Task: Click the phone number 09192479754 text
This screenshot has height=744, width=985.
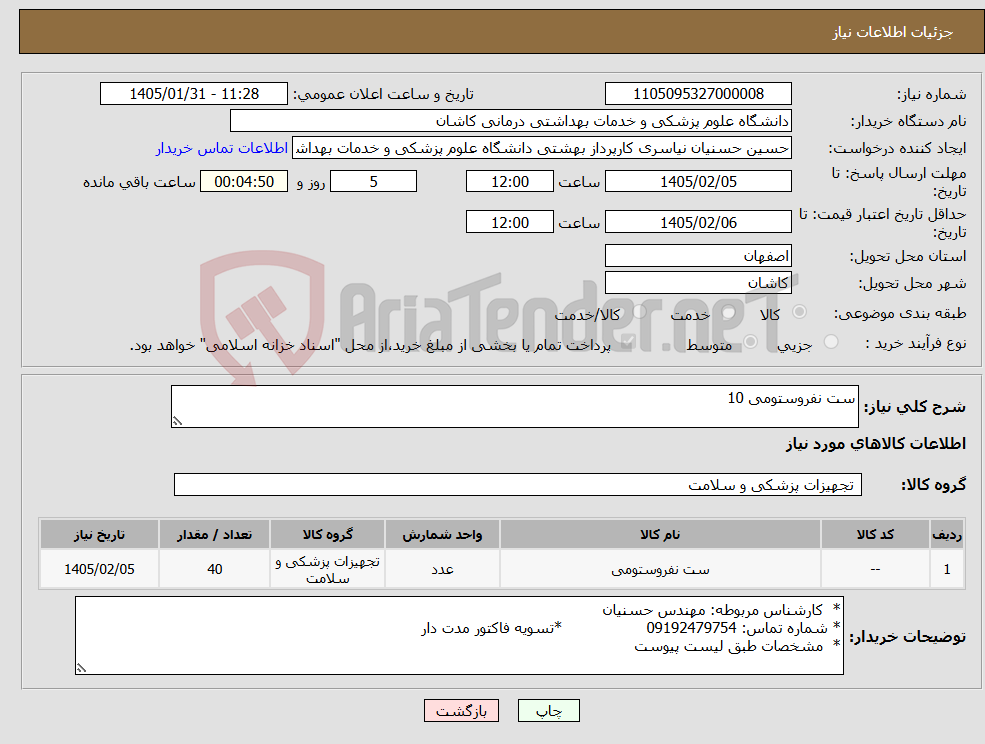Action: [x=691, y=628]
